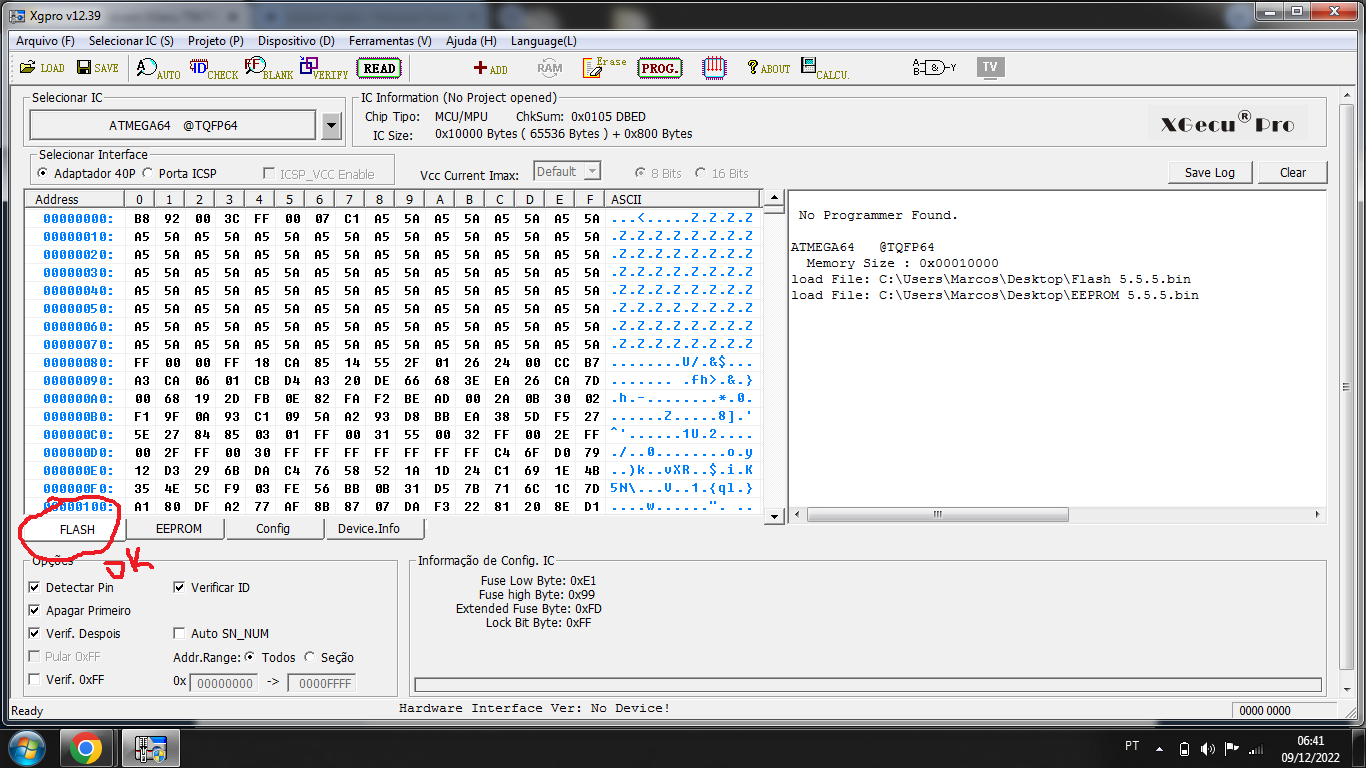
Task: Open the Ferramentas (V) menu
Action: [x=390, y=41]
